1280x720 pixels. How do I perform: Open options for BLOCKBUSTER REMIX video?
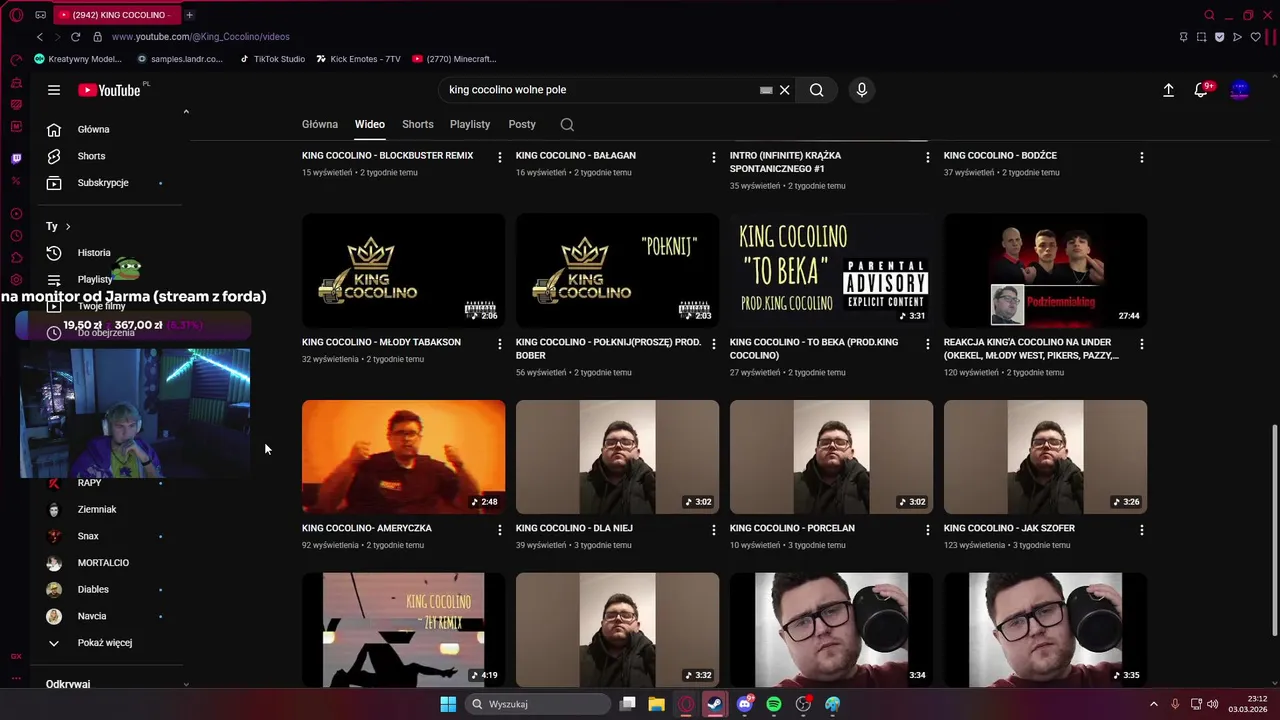499,157
